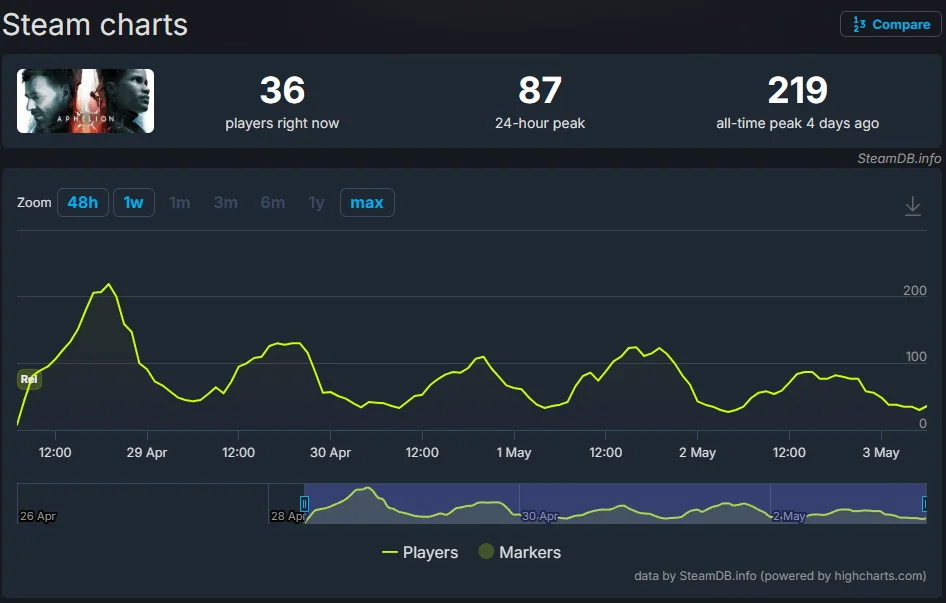Select the 6m zoom option
946x603 pixels.
(x=273, y=202)
